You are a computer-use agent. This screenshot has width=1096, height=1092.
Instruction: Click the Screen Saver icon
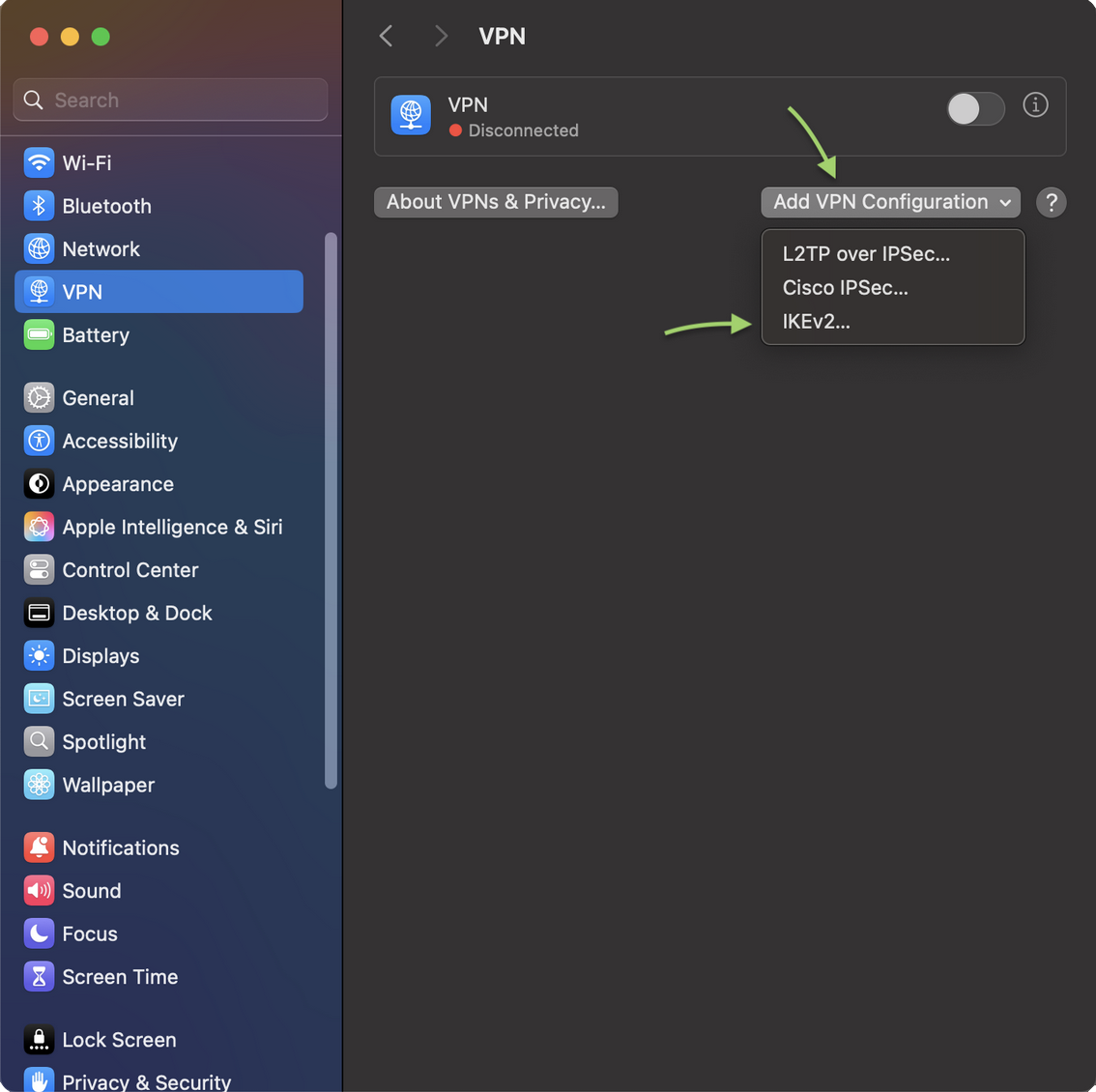39,699
